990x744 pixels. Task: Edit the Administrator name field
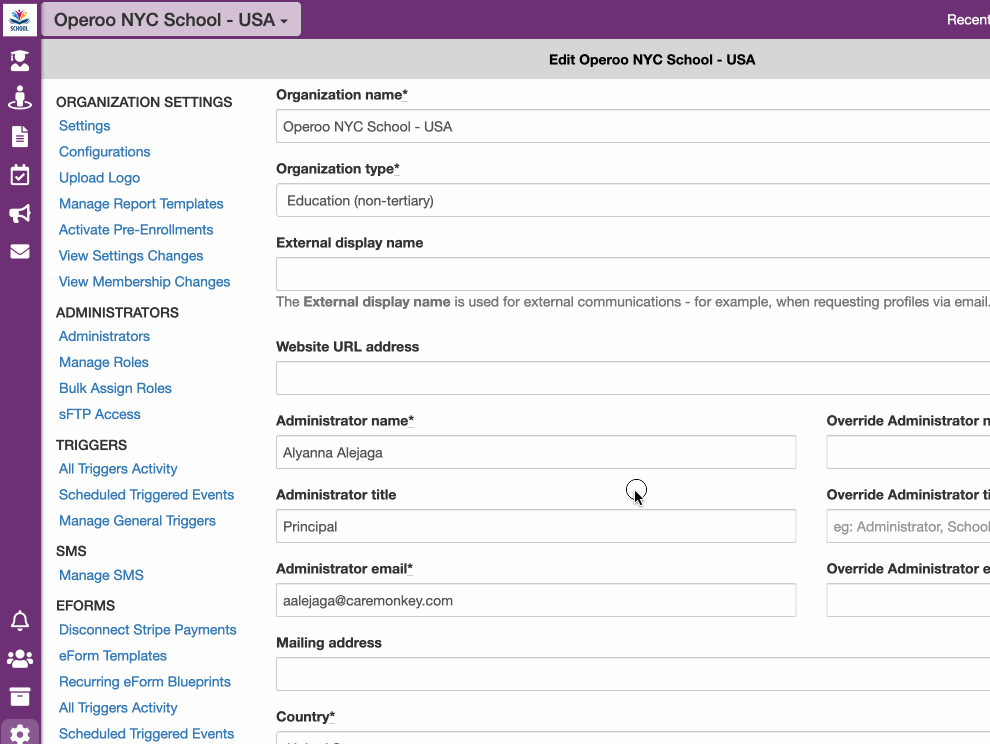coord(536,452)
